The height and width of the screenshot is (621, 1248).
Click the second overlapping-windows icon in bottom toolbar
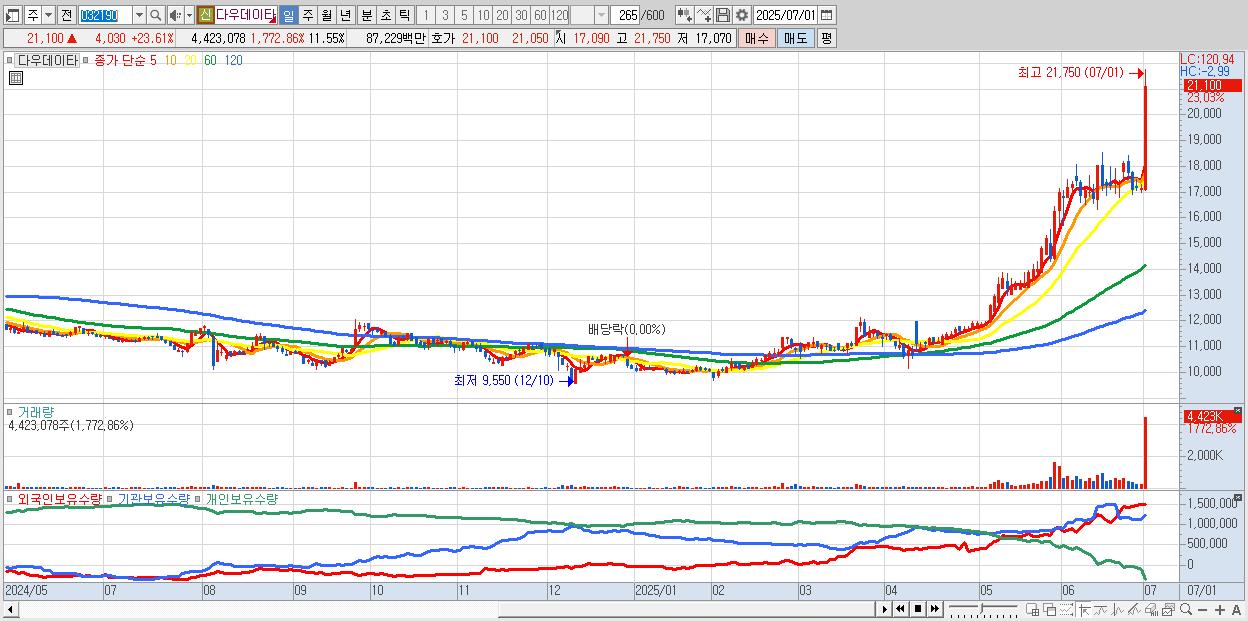[x=1050, y=609]
